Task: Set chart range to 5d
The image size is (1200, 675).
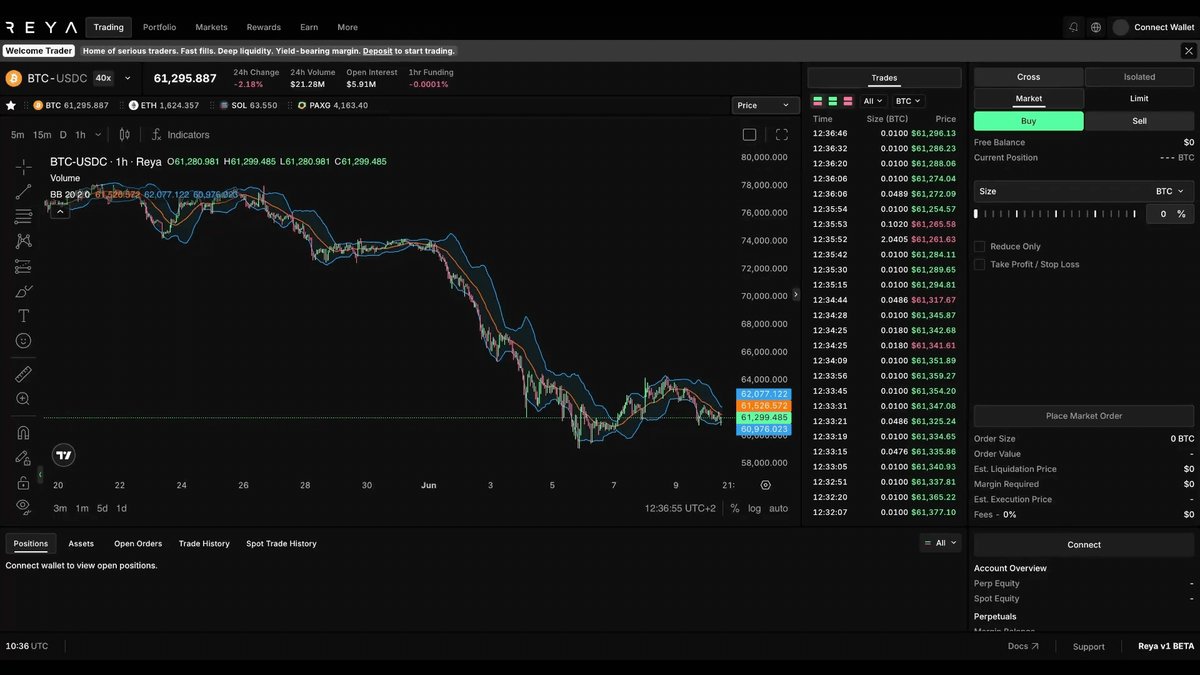Action: (102, 509)
